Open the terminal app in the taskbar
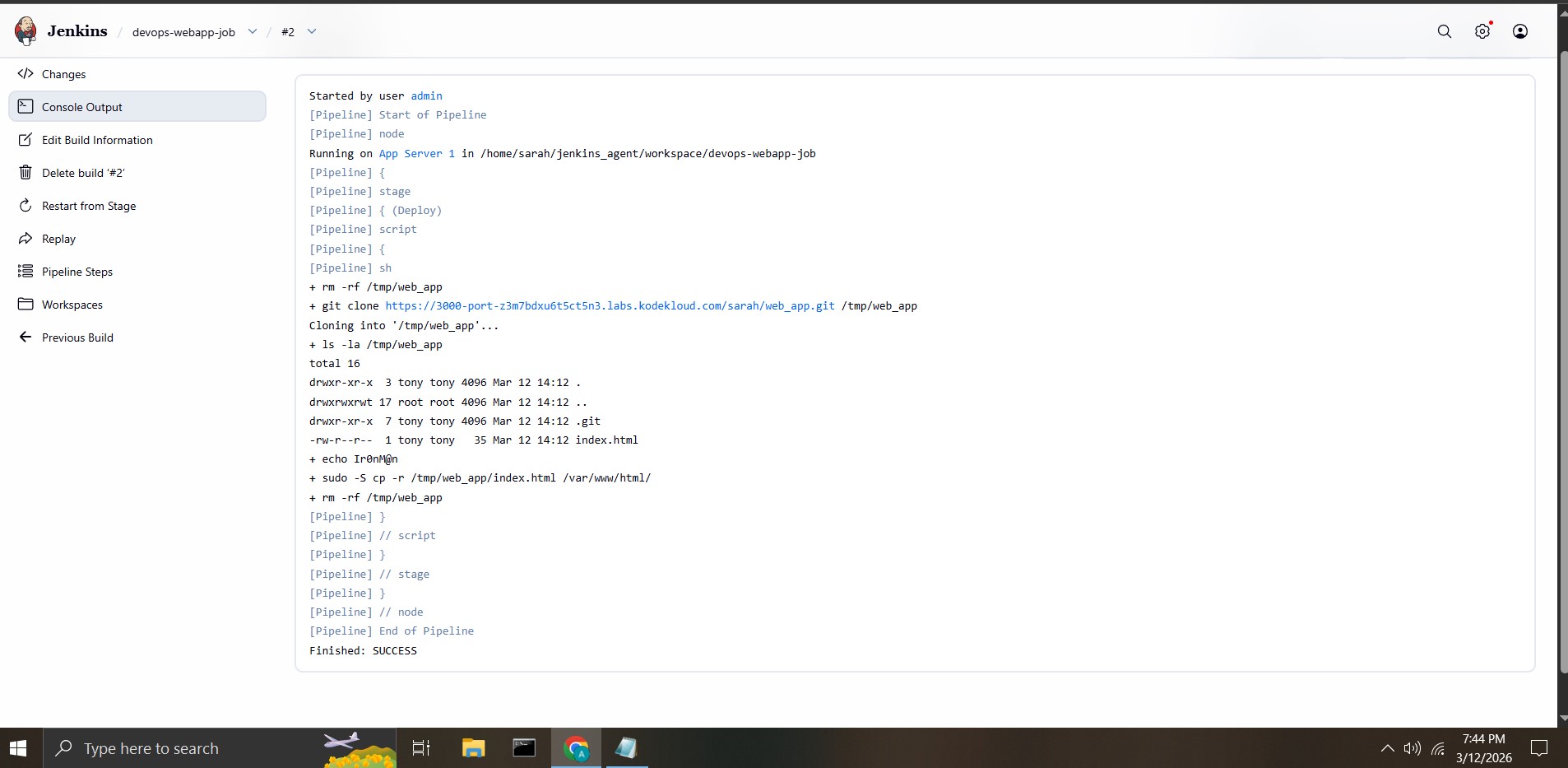 pyautogui.click(x=524, y=748)
